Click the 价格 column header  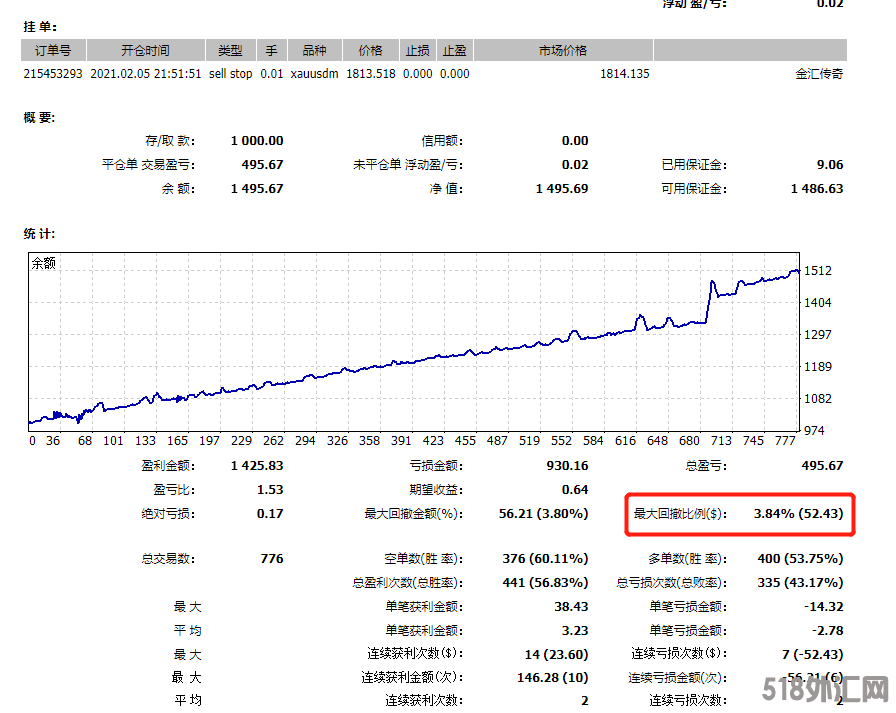click(370, 50)
